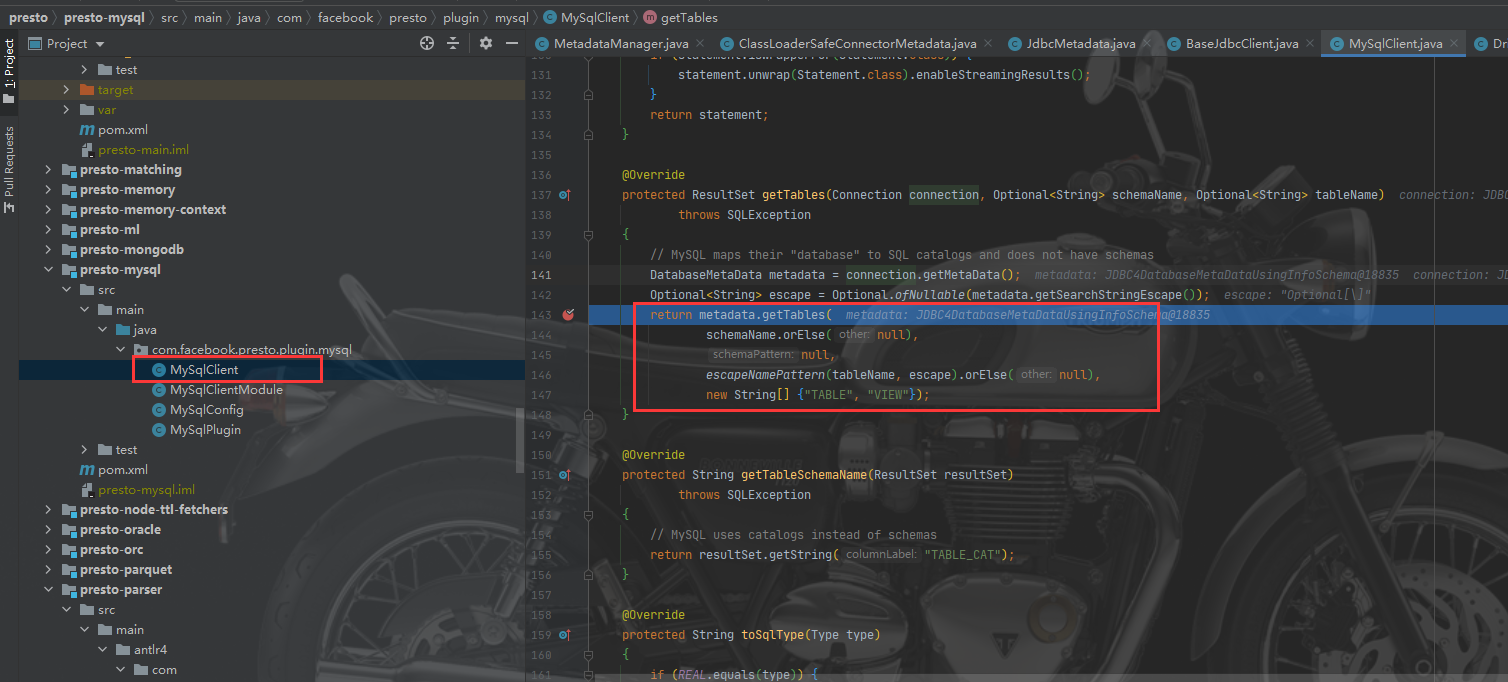Screen dimensions: 1508x682
Task: Expand the presto-memory module
Action: (x=48, y=190)
